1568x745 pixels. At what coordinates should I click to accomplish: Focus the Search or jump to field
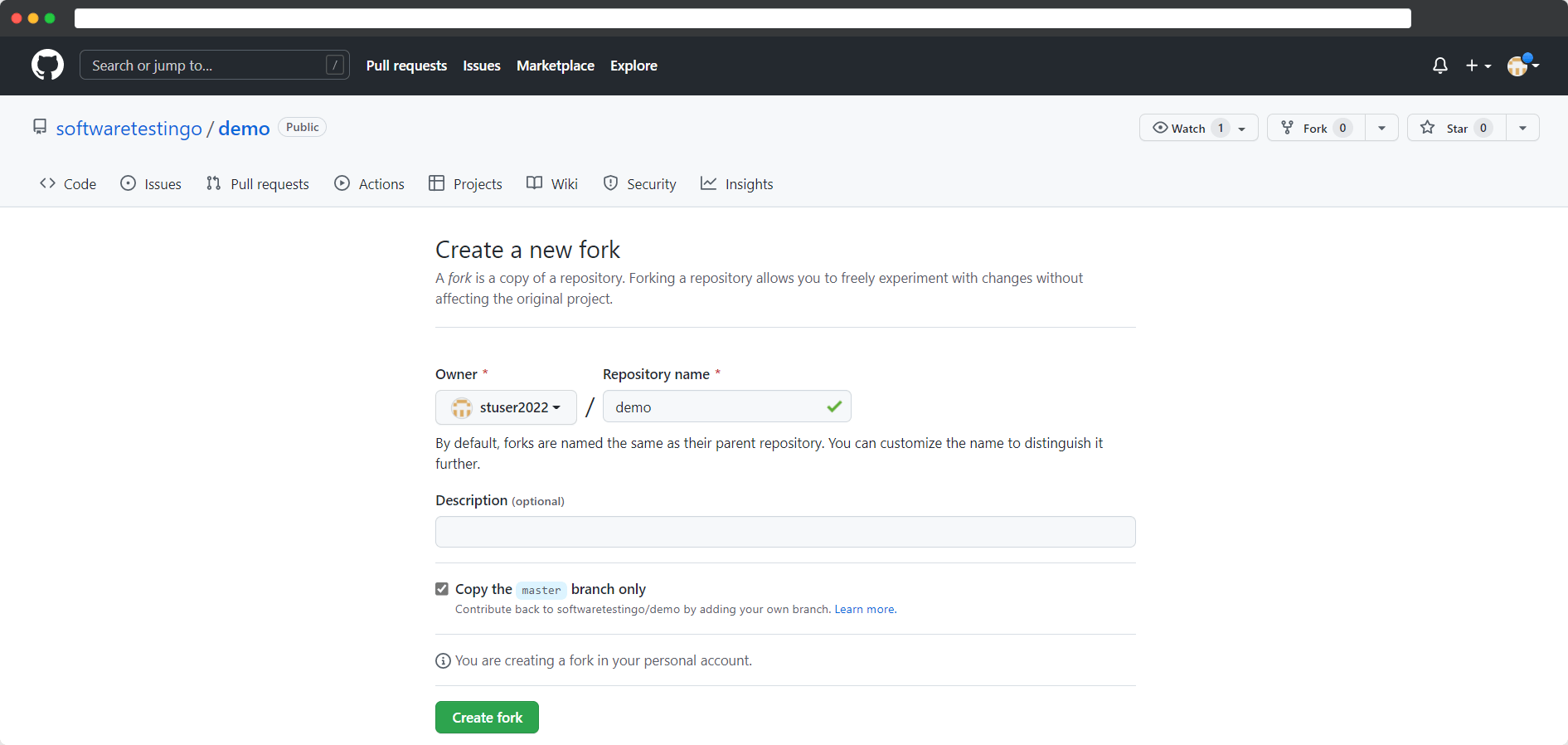(x=215, y=65)
